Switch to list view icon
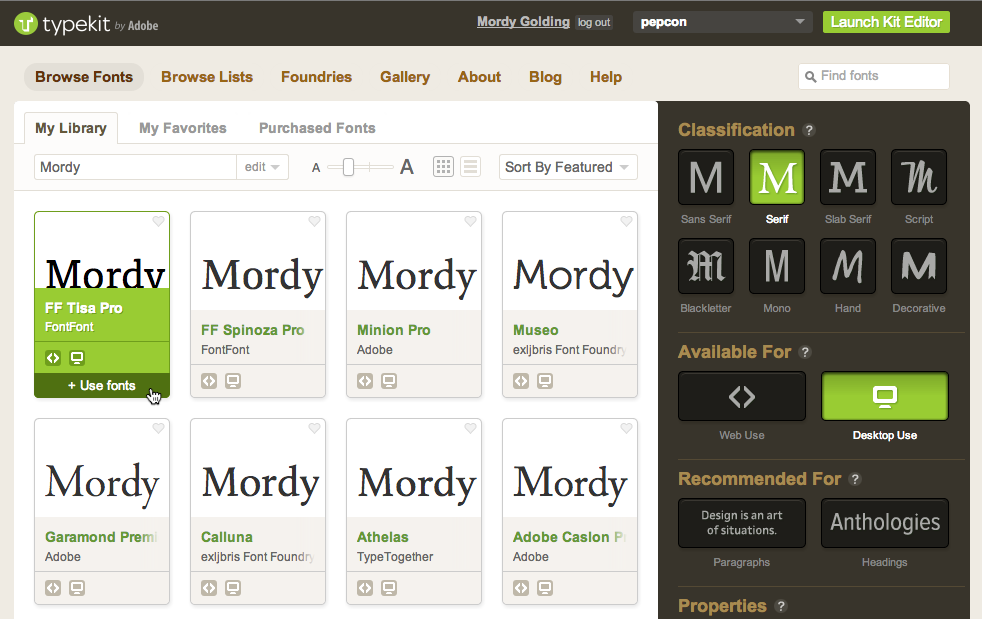The width and height of the screenshot is (982, 619). [470, 167]
